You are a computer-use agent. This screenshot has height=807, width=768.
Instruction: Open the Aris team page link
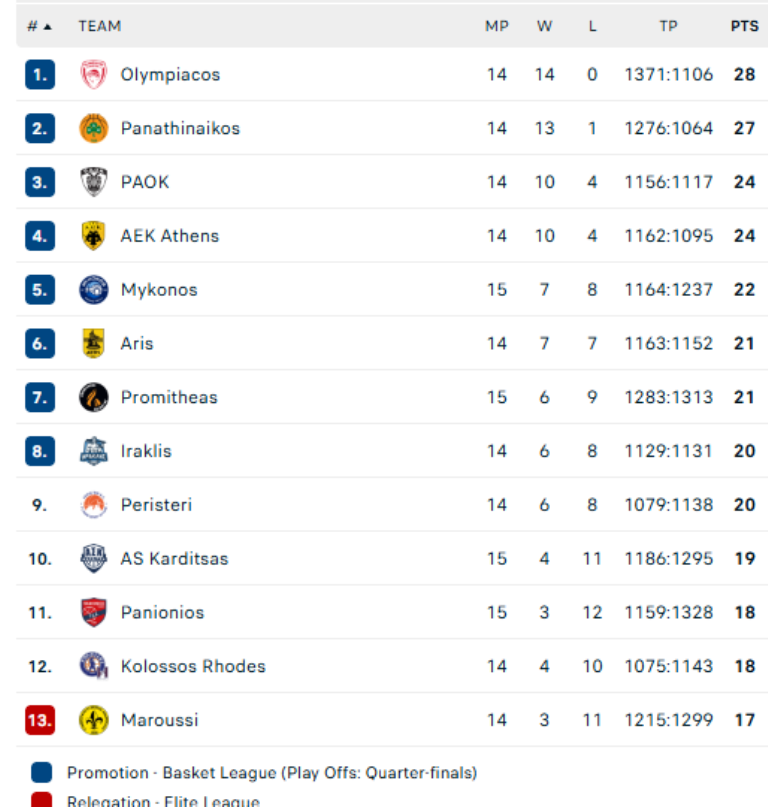click(x=137, y=344)
